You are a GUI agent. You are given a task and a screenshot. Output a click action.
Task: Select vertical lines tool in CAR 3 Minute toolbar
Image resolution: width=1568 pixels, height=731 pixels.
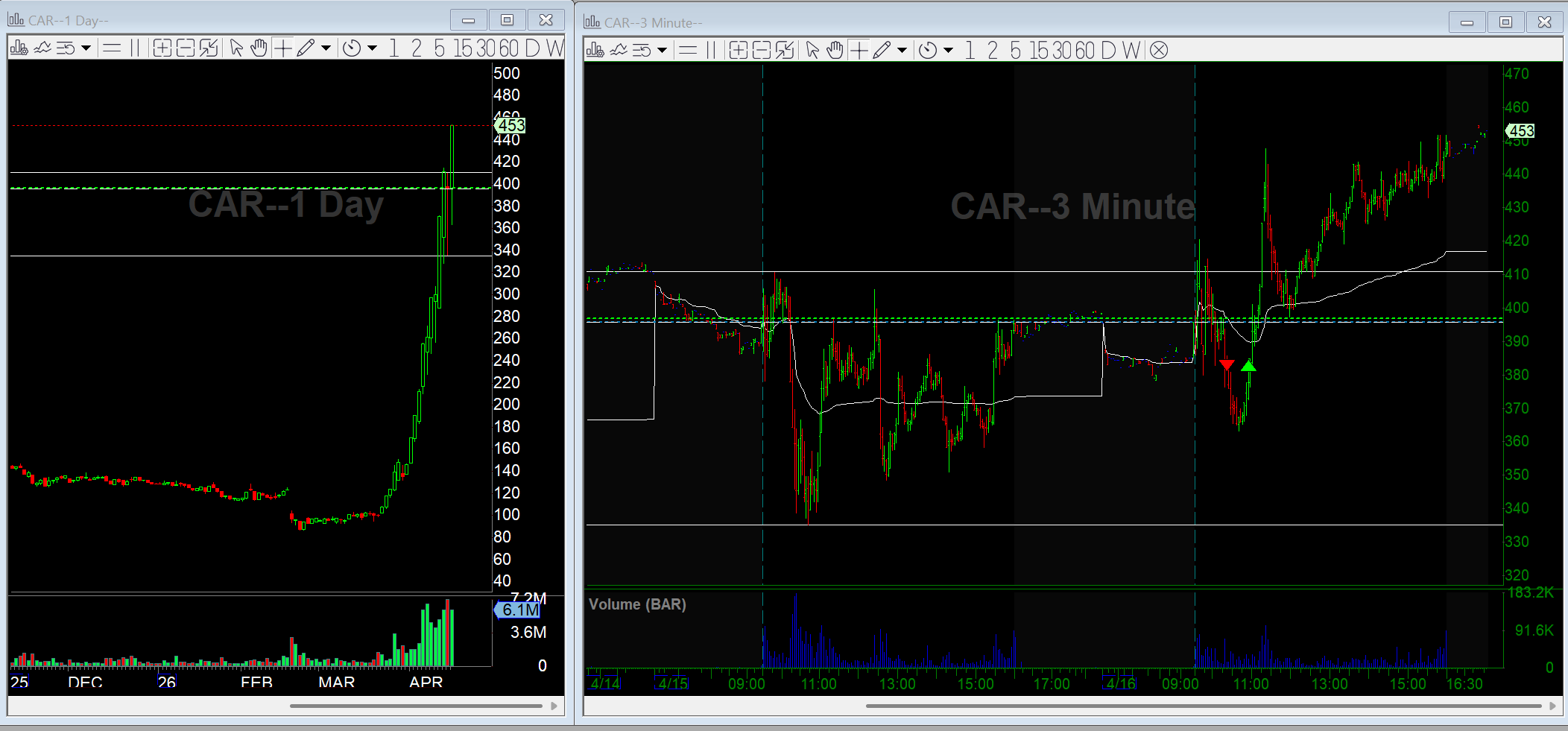coord(711,50)
